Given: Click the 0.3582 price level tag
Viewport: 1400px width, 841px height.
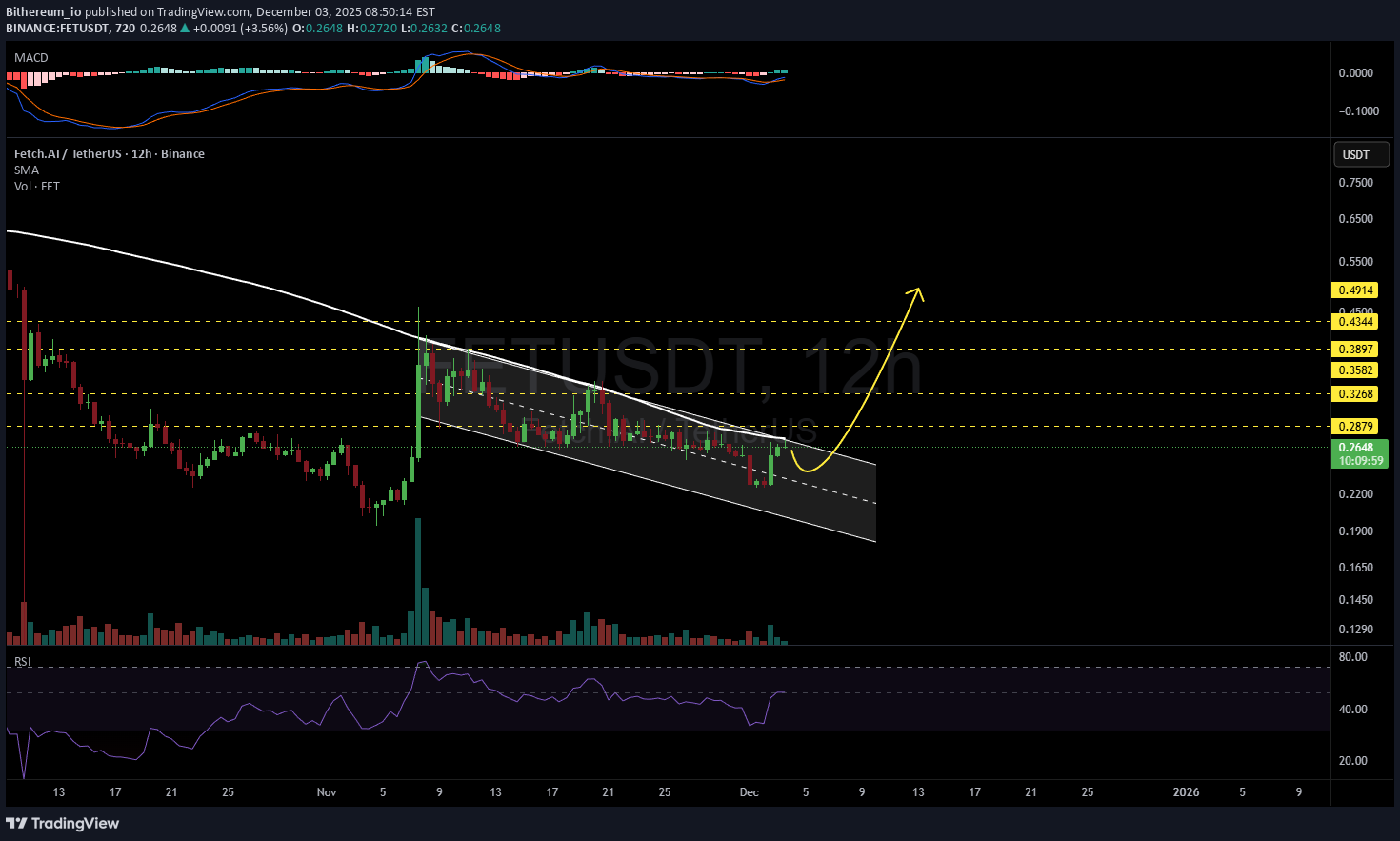Looking at the screenshot, I should click(x=1355, y=370).
